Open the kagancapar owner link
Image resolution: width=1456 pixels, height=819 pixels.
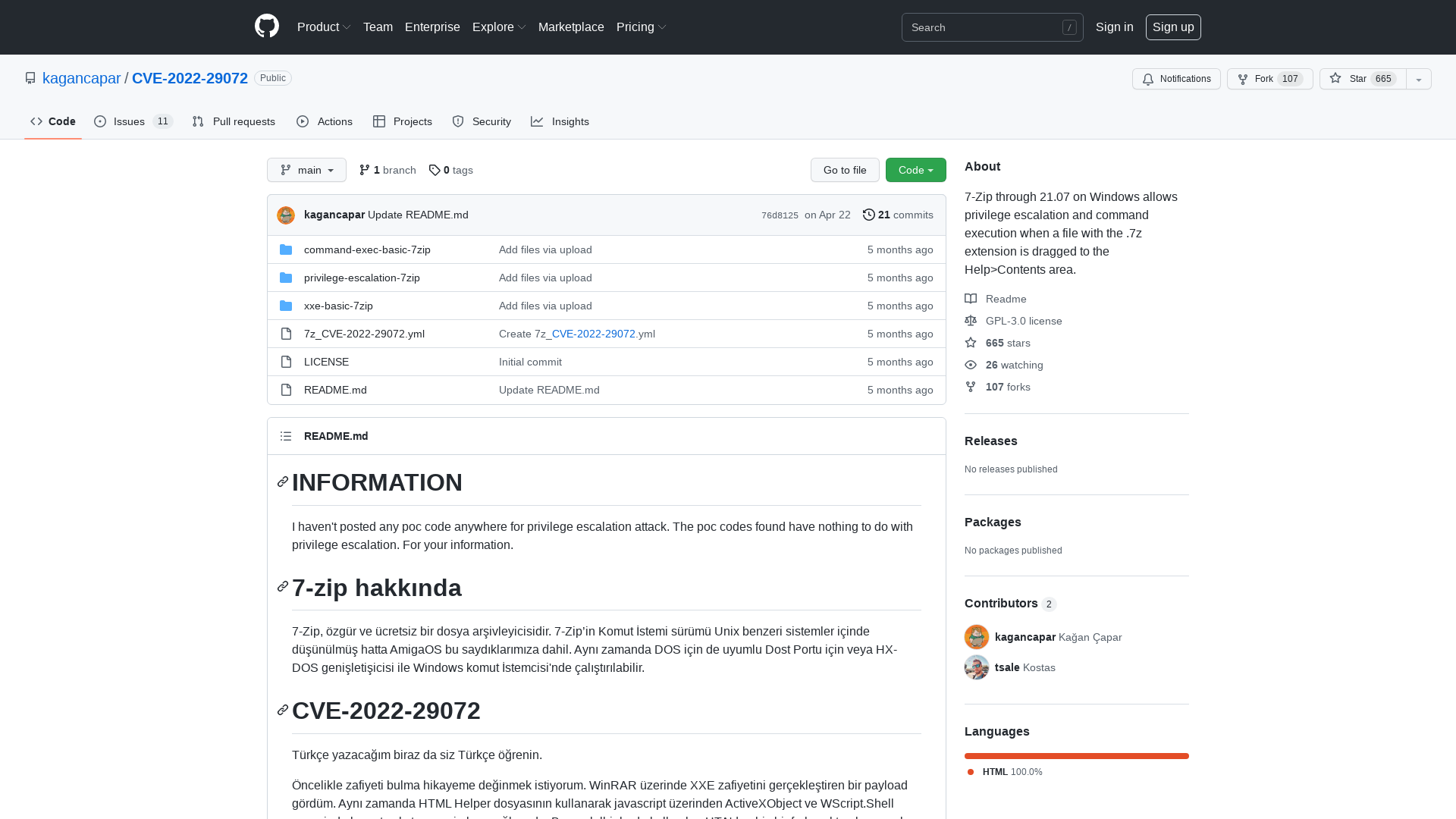pos(81,78)
